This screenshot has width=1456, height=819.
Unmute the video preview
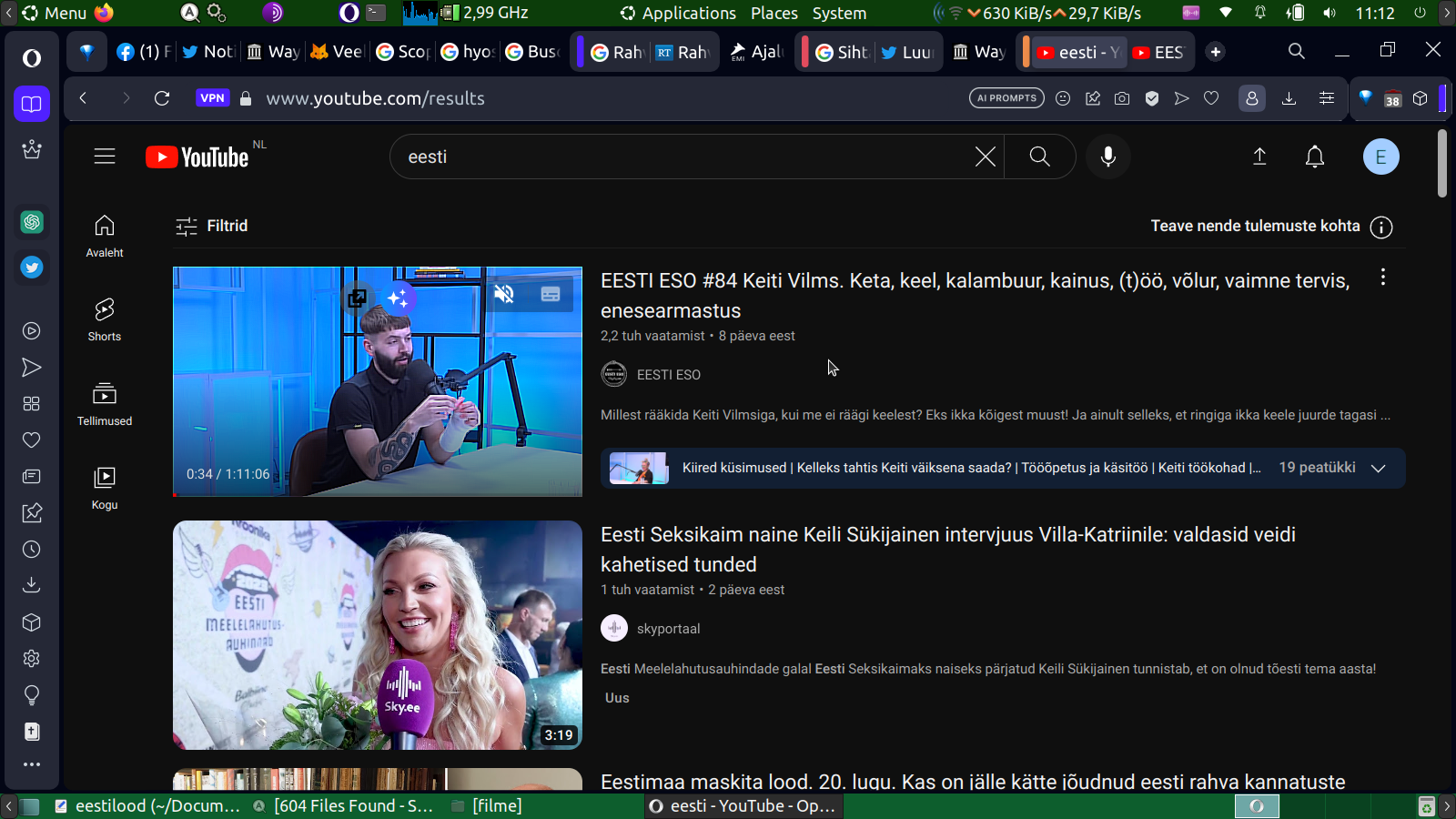click(x=504, y=294)
